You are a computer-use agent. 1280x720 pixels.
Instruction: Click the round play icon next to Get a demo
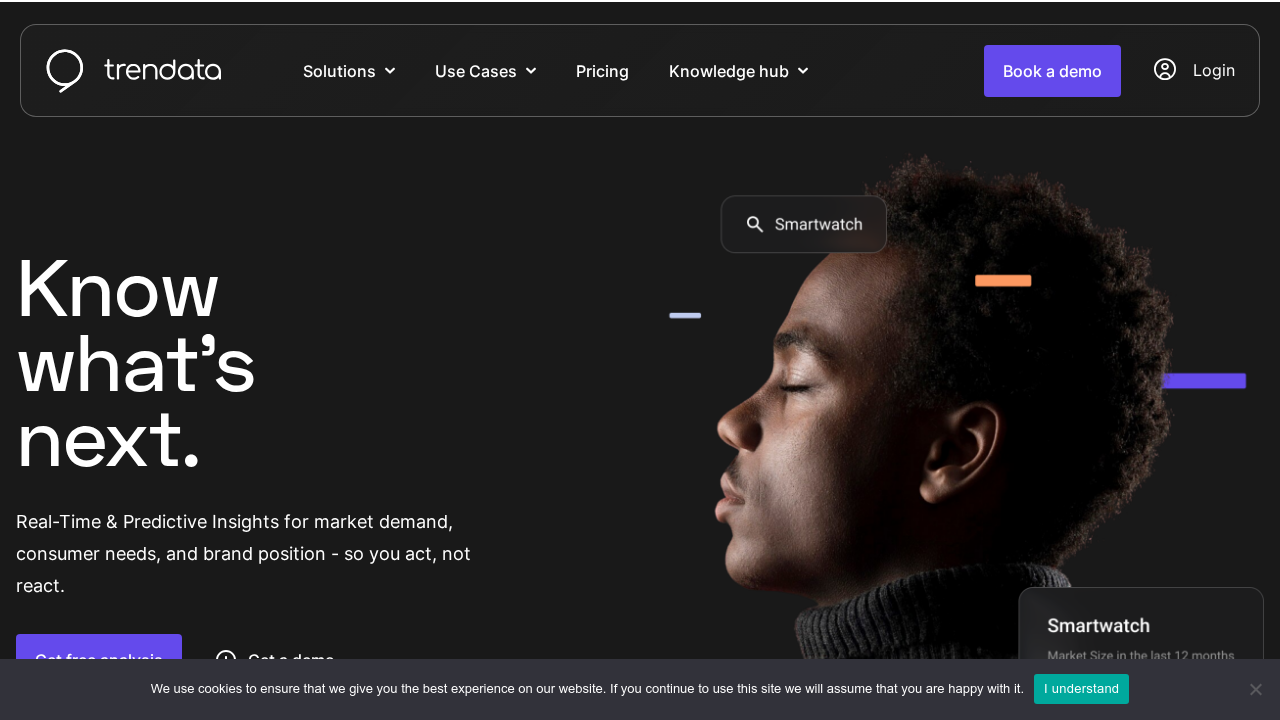(x=226, y=660)
